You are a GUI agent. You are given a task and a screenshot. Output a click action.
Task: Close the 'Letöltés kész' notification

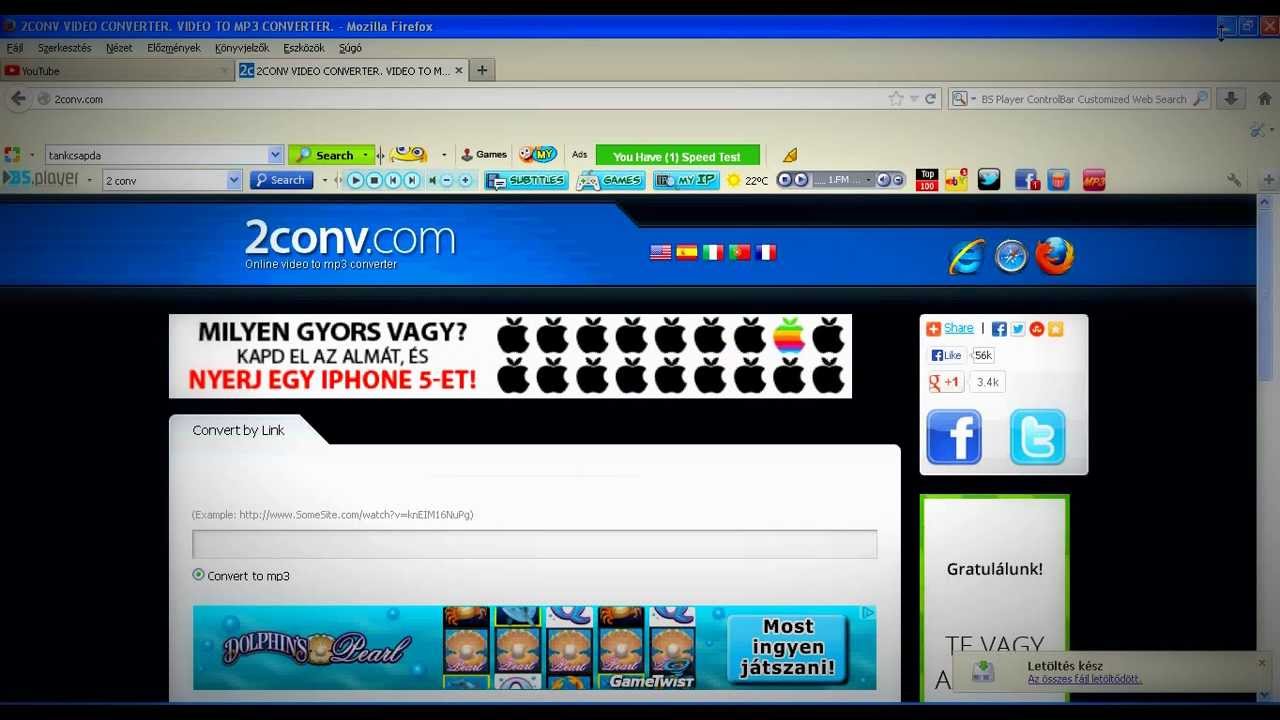coord(1261,662)
